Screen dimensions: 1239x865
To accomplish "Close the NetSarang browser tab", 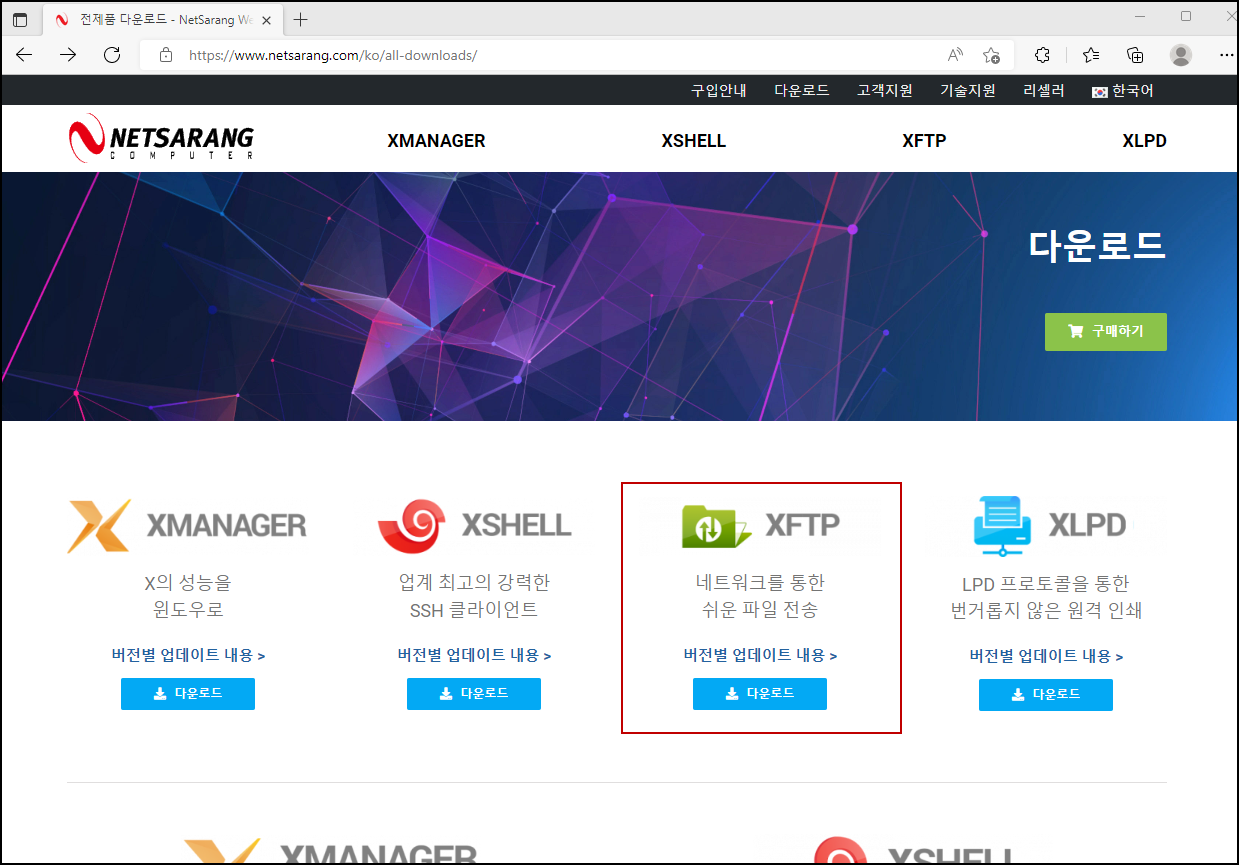I will (265, 20).
